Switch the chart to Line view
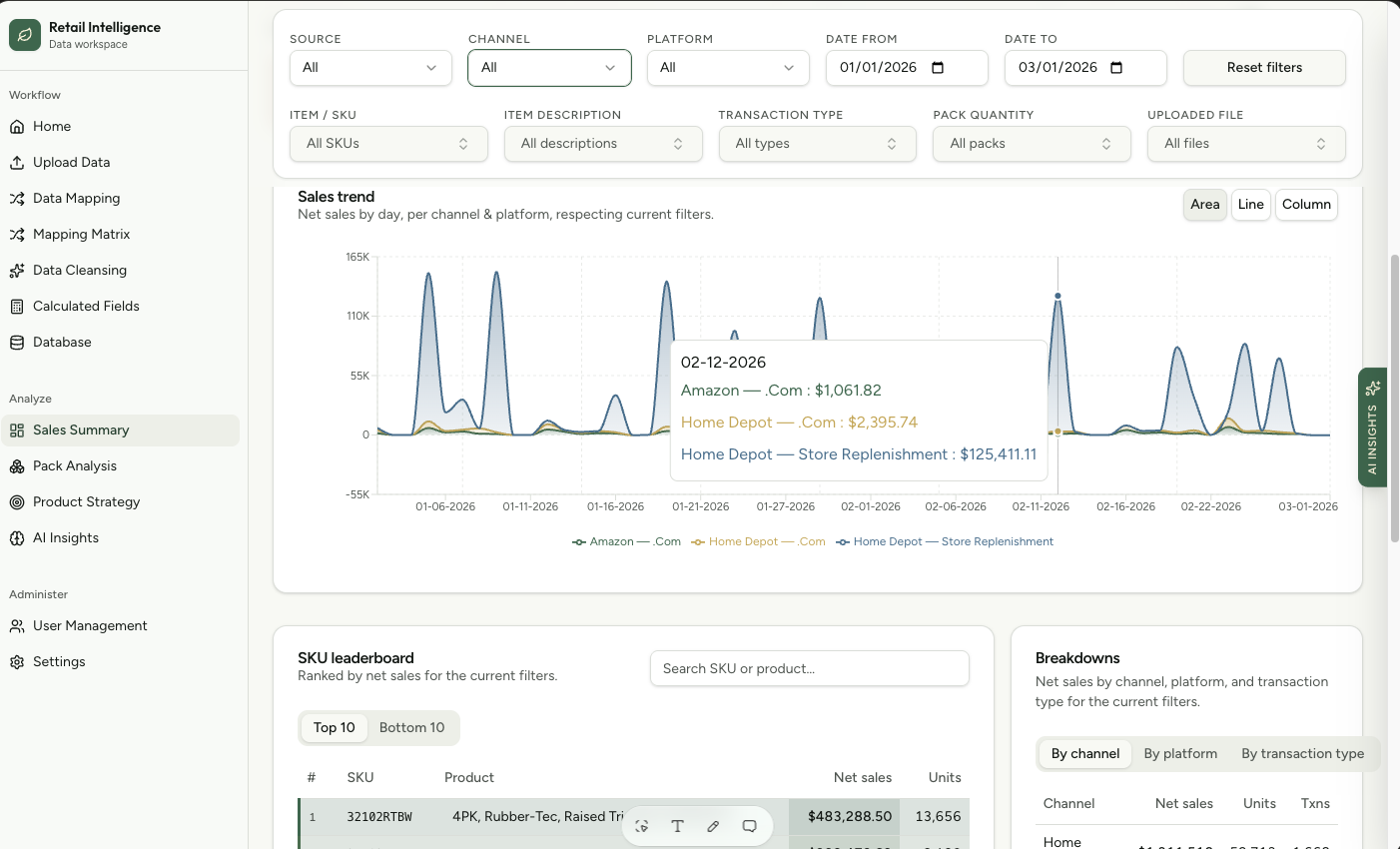 coord(1251,205)
